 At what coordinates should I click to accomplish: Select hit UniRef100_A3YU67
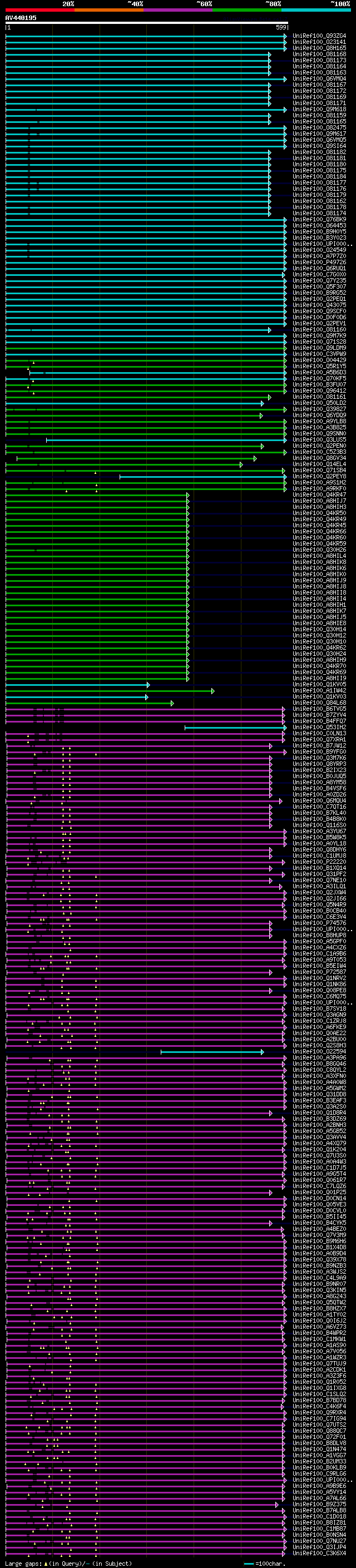pos(319,832)
